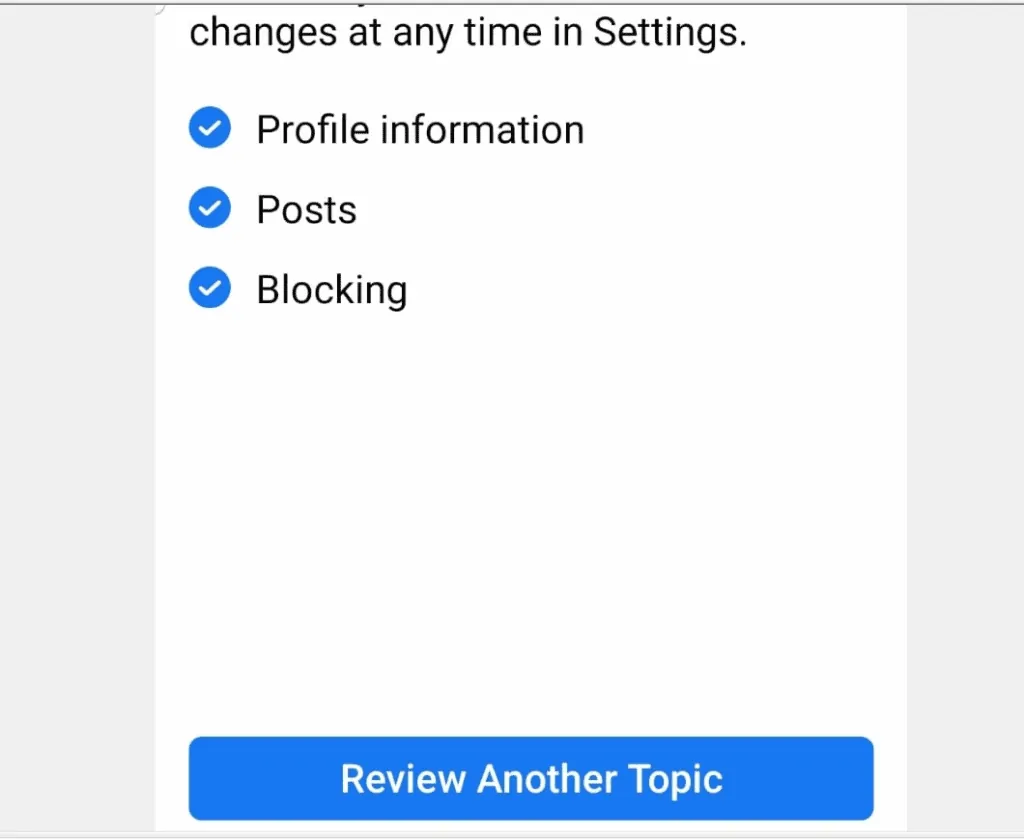The height and width of the screenshot is (839, 1024).
Task: Click the blue checkmark beside Profile information
Action: coord(210,127)
